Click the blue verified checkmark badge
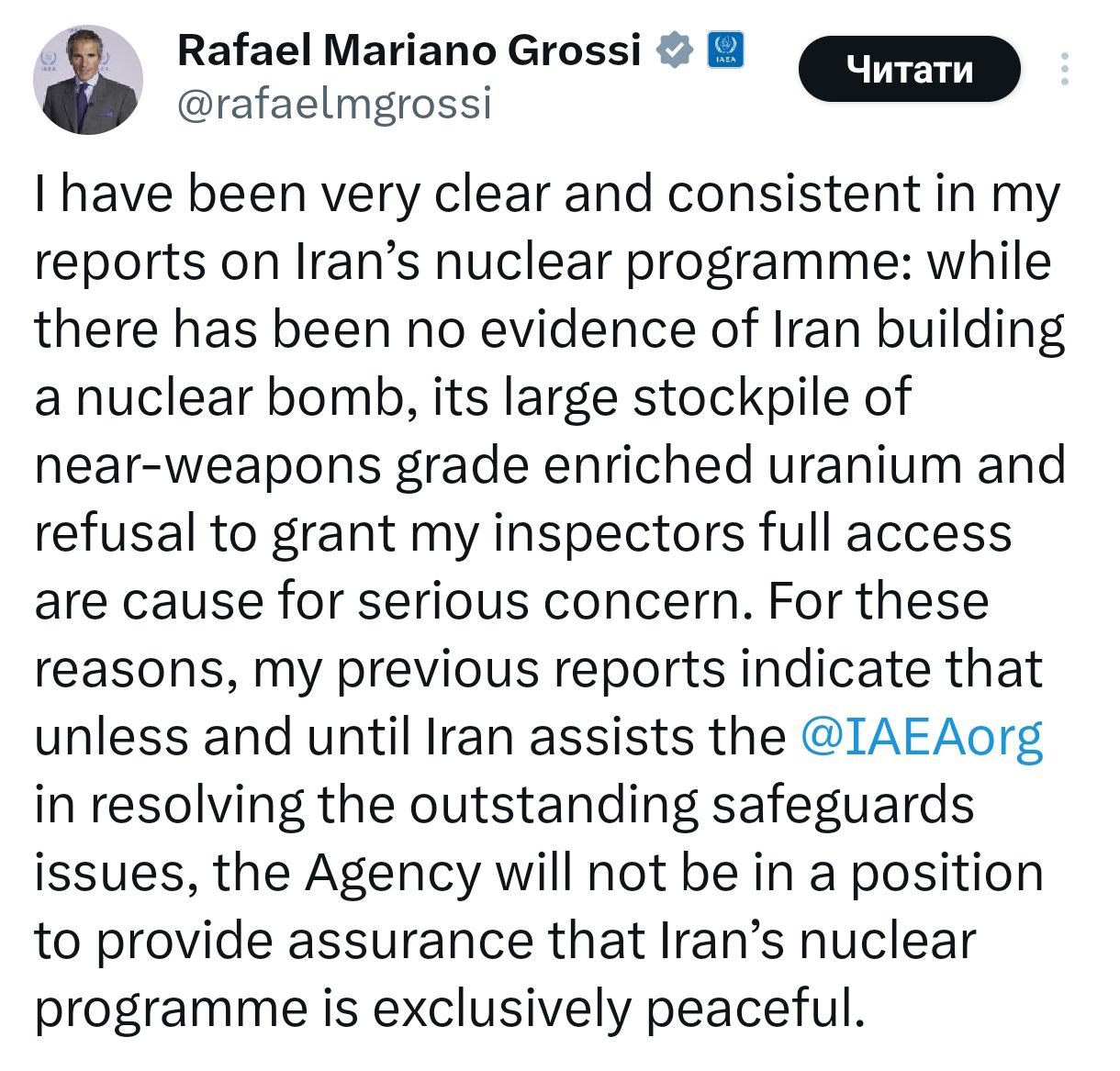This screenshot has height=1071, width=1120. point(675,50)
